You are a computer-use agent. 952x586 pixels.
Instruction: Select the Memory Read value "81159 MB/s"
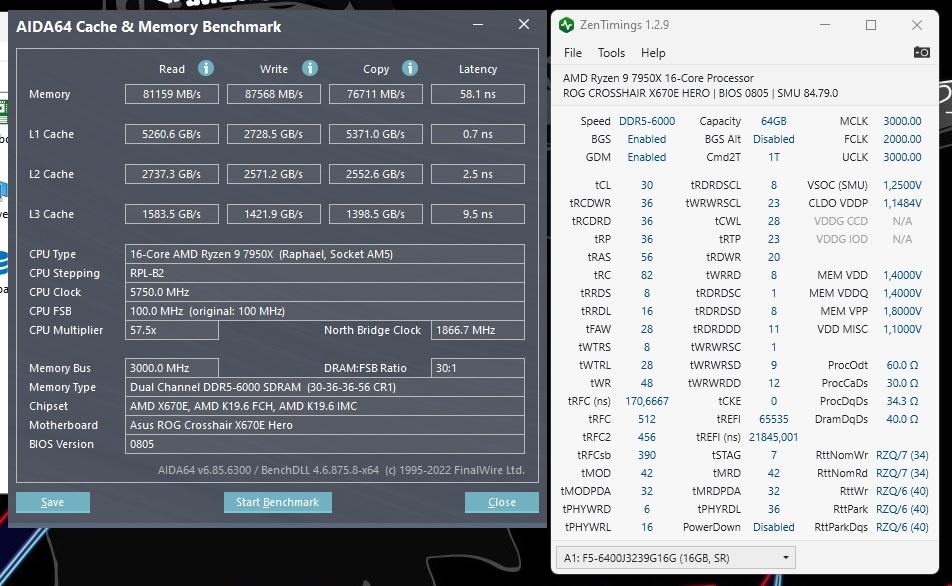pos(172,94)
